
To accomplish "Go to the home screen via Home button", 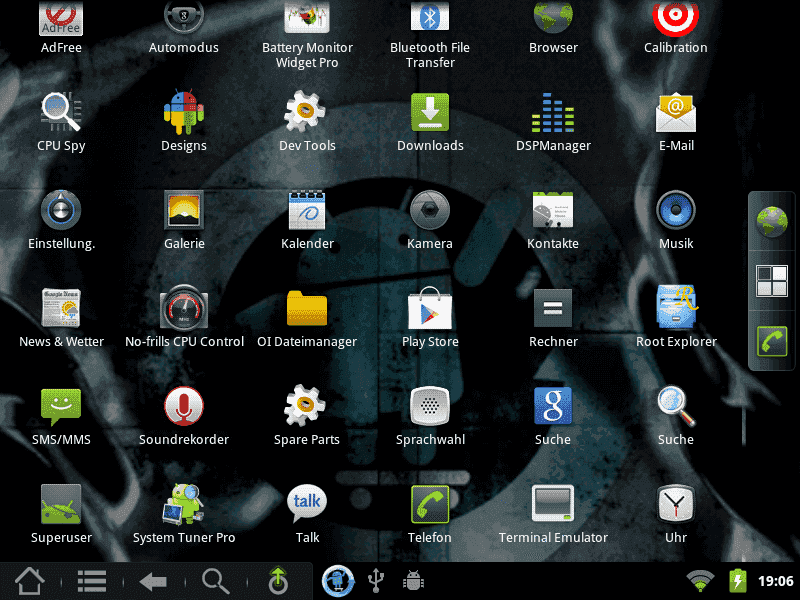I will point(30,581).
